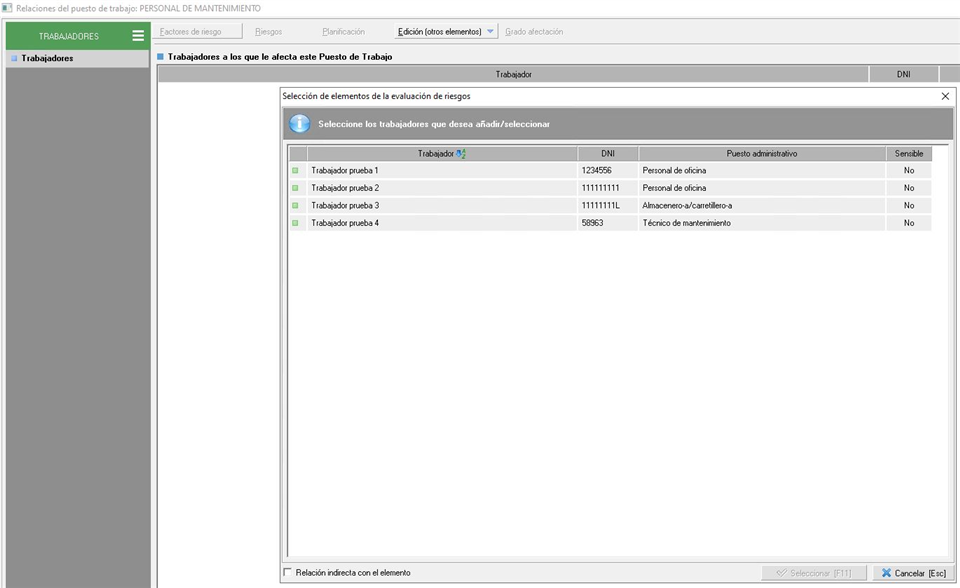Open the Planificación toolbar menu
Image resolution: width=960 pixels, height=588 pixels.
[x=343, y=32]
